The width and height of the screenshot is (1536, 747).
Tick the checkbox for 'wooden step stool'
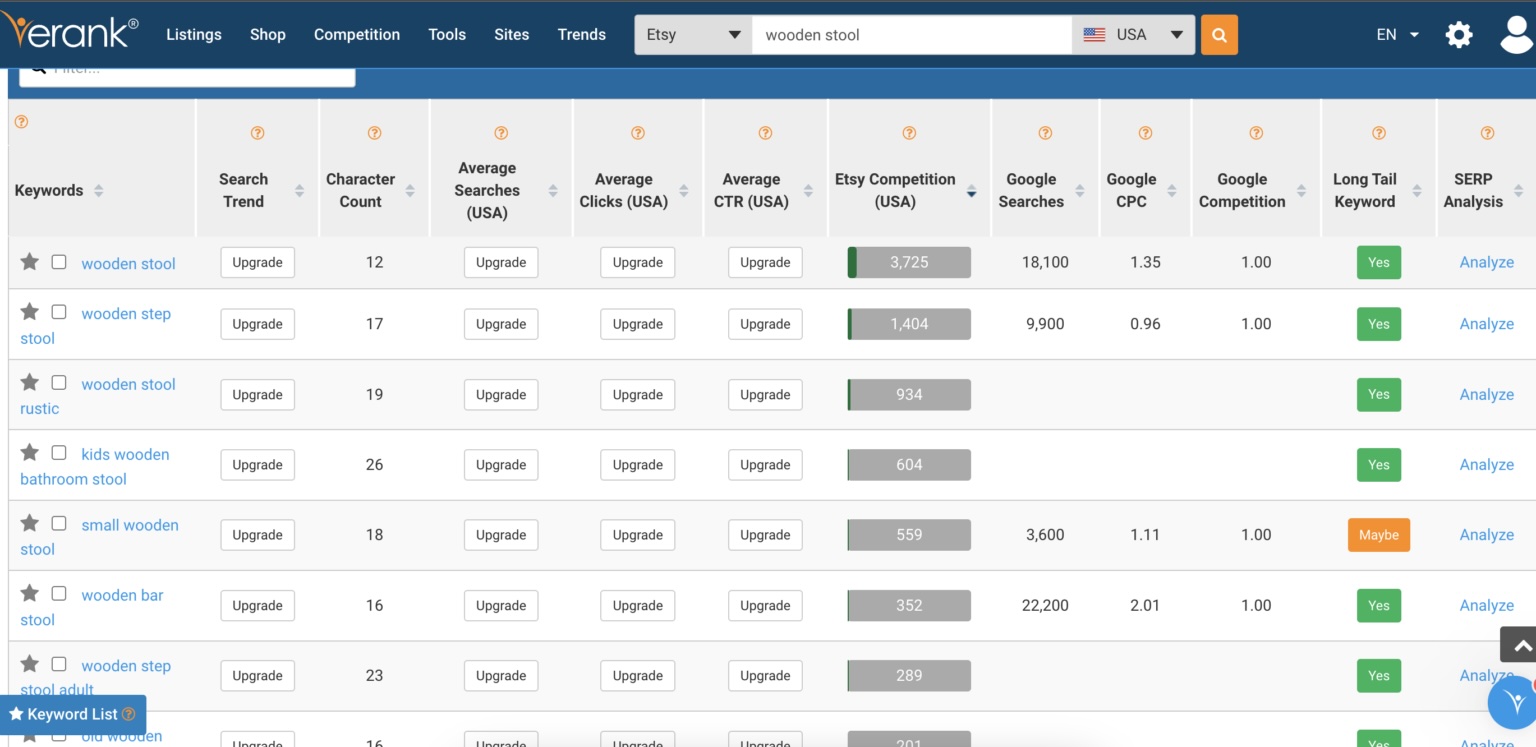59,312
